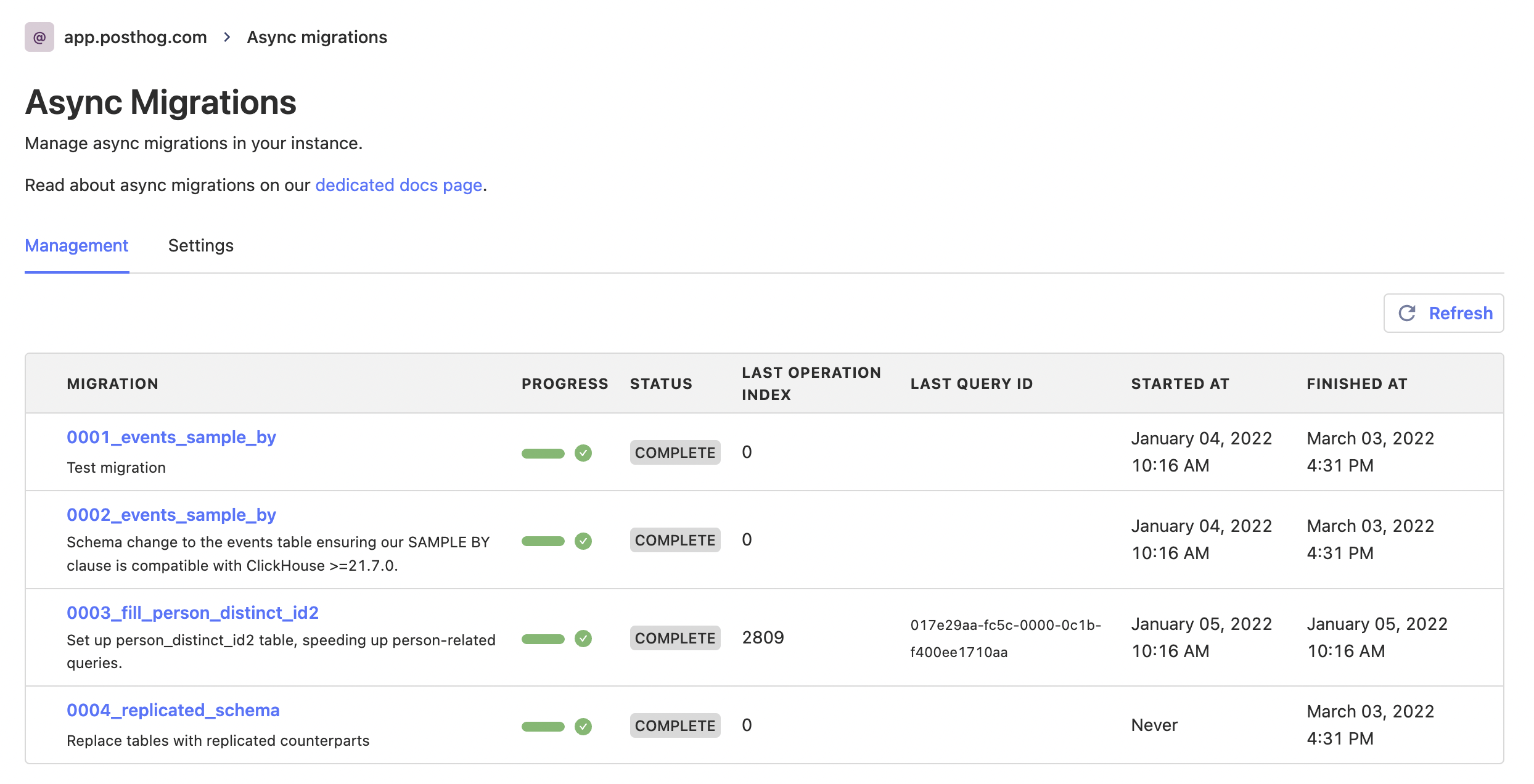The height and width of the screenshot is (784, 1534).
Task: View details of 0003_fill_person_distinct_id2
Action: click(x=193, y=613)
